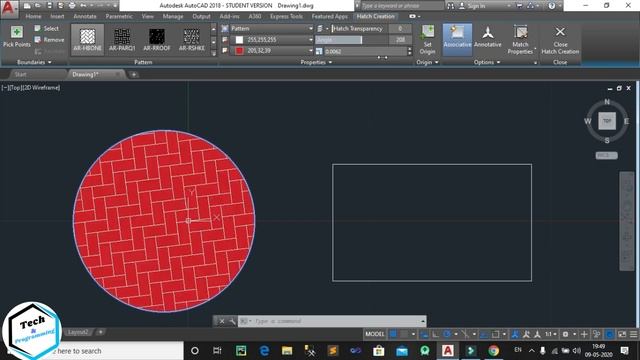Open Microsoft Store from the taskbar
This screenshot has width=640, height=360.
pyautogui.click(x=379, y=351)
